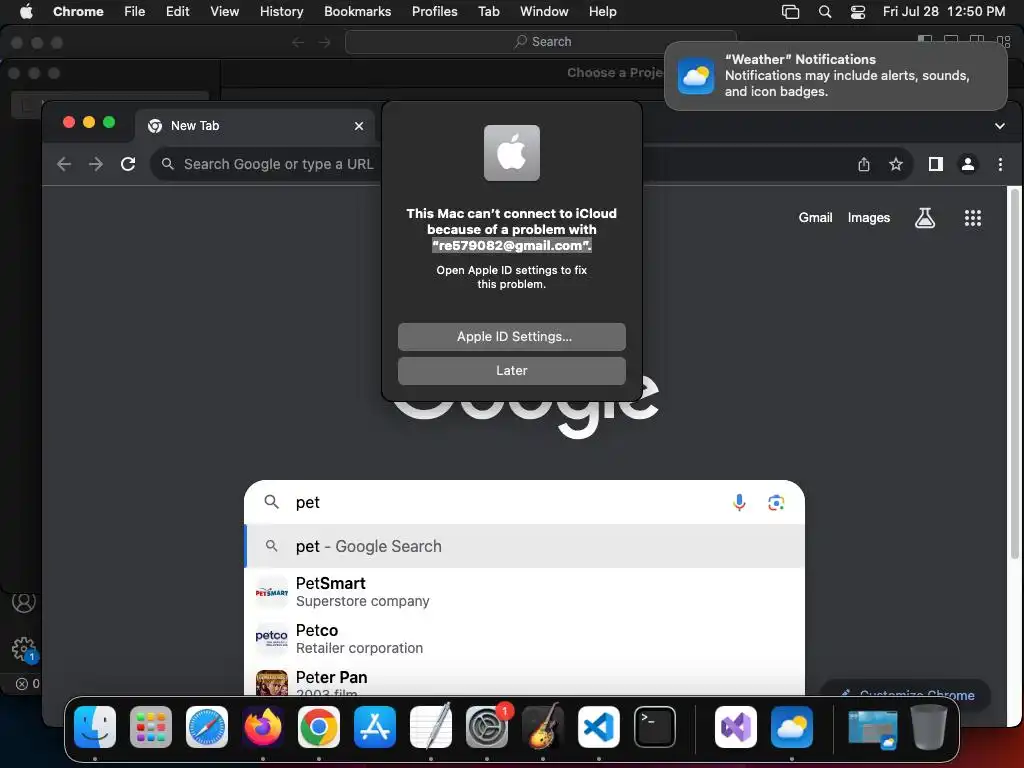Open the File menu
The width and height of the screenshot is (1024, 768).
point(135,12)
